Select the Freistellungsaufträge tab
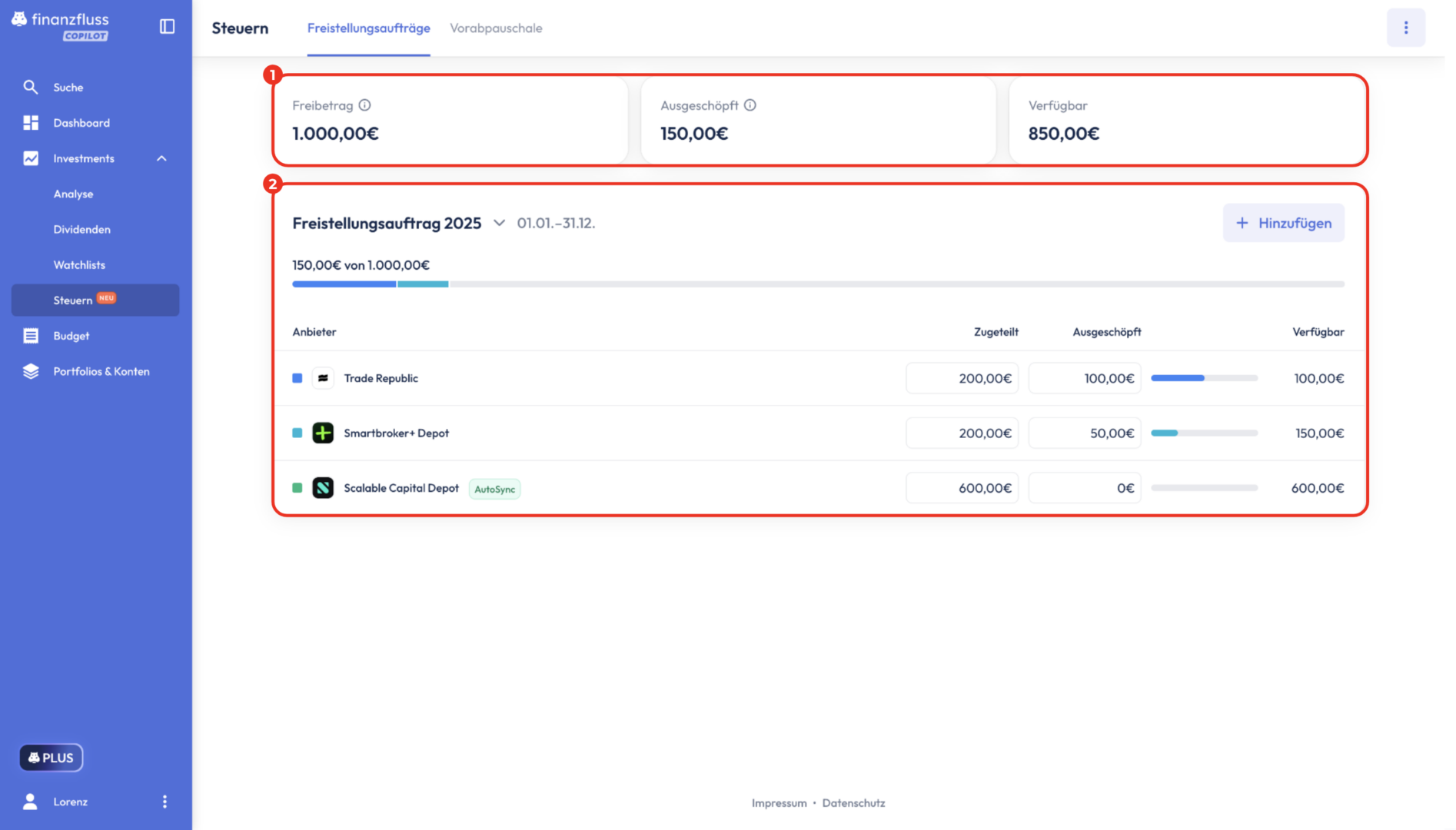1456x830 pixels. pos(368,28)
